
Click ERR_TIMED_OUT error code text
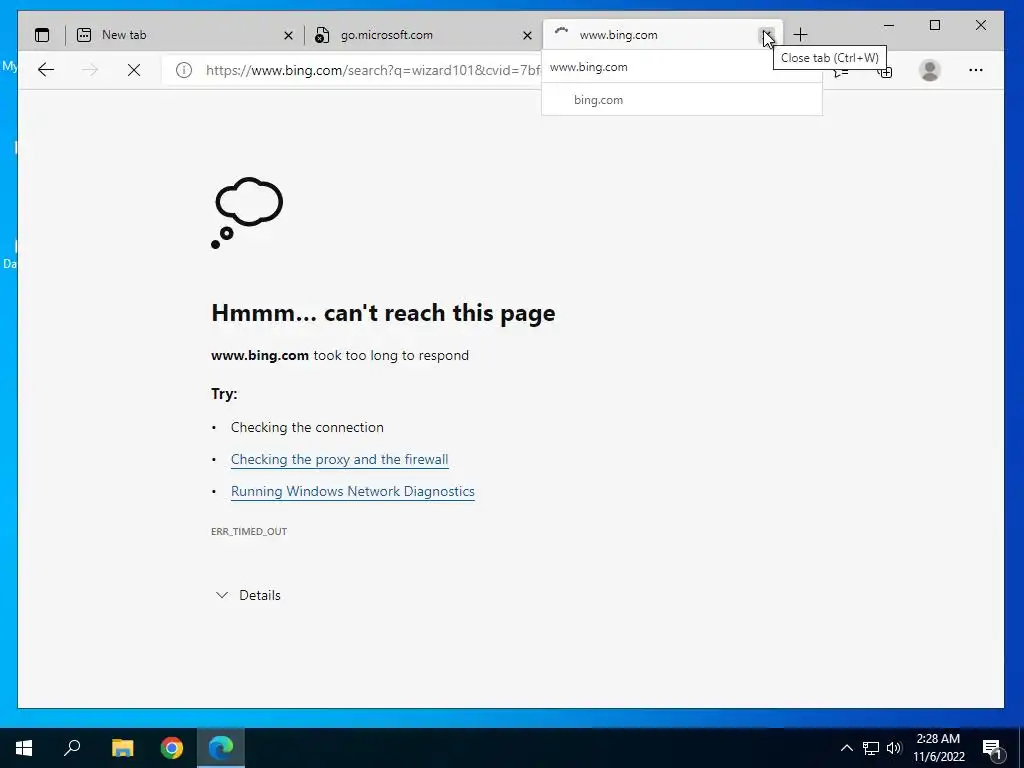(249, 532)
